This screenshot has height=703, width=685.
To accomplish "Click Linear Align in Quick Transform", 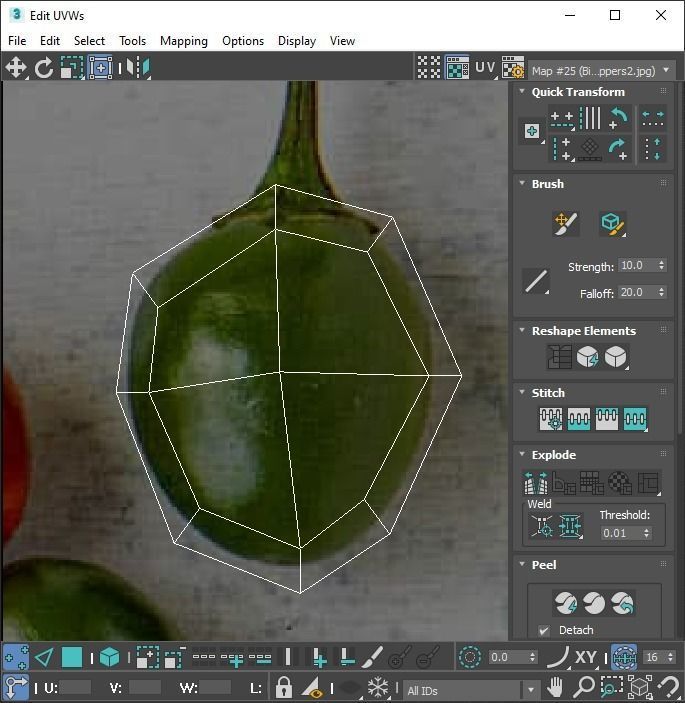I will click(590, 118).
